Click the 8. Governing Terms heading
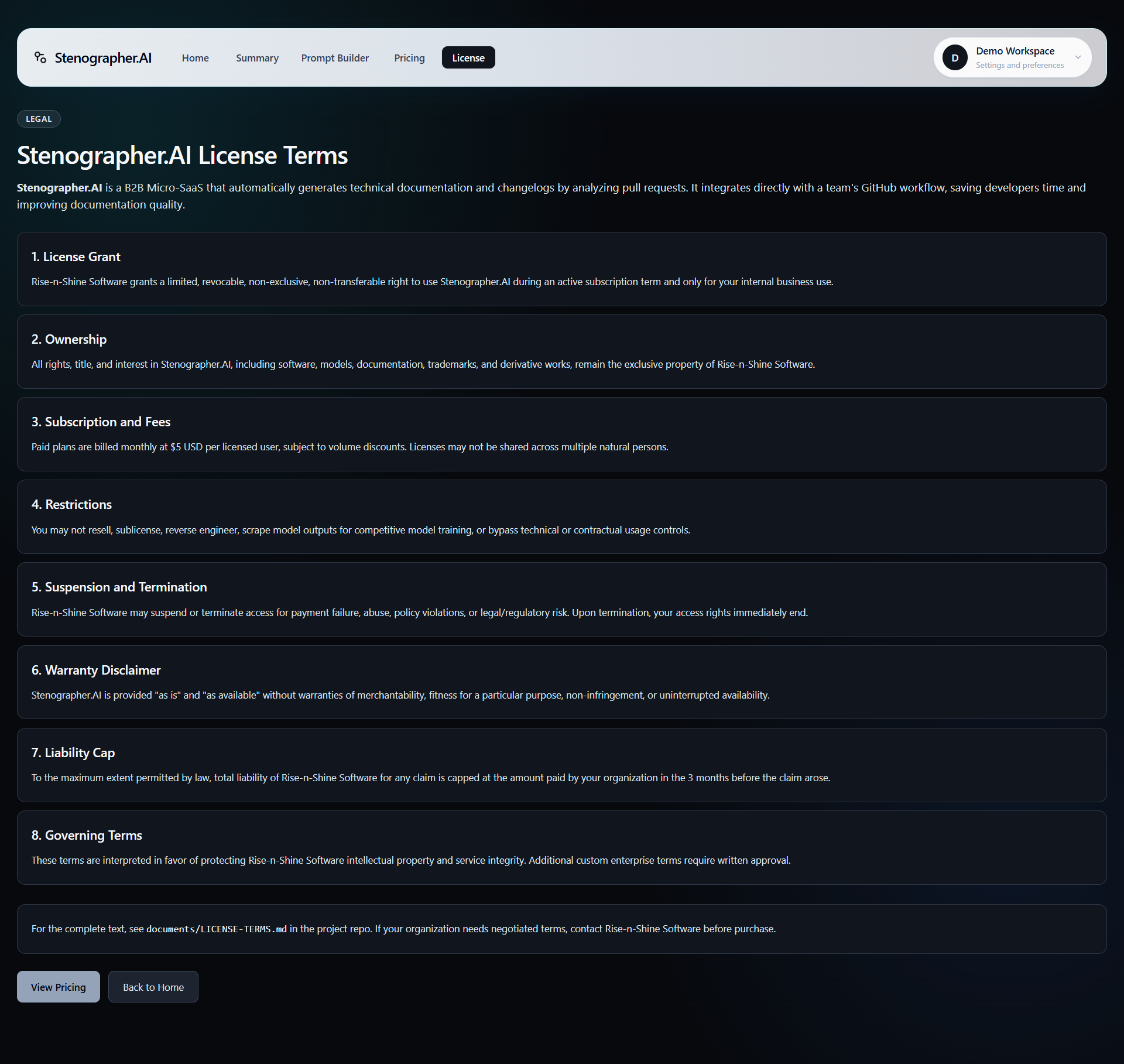This screenshot has height=1064, width=1124. (x=87, y=835)
